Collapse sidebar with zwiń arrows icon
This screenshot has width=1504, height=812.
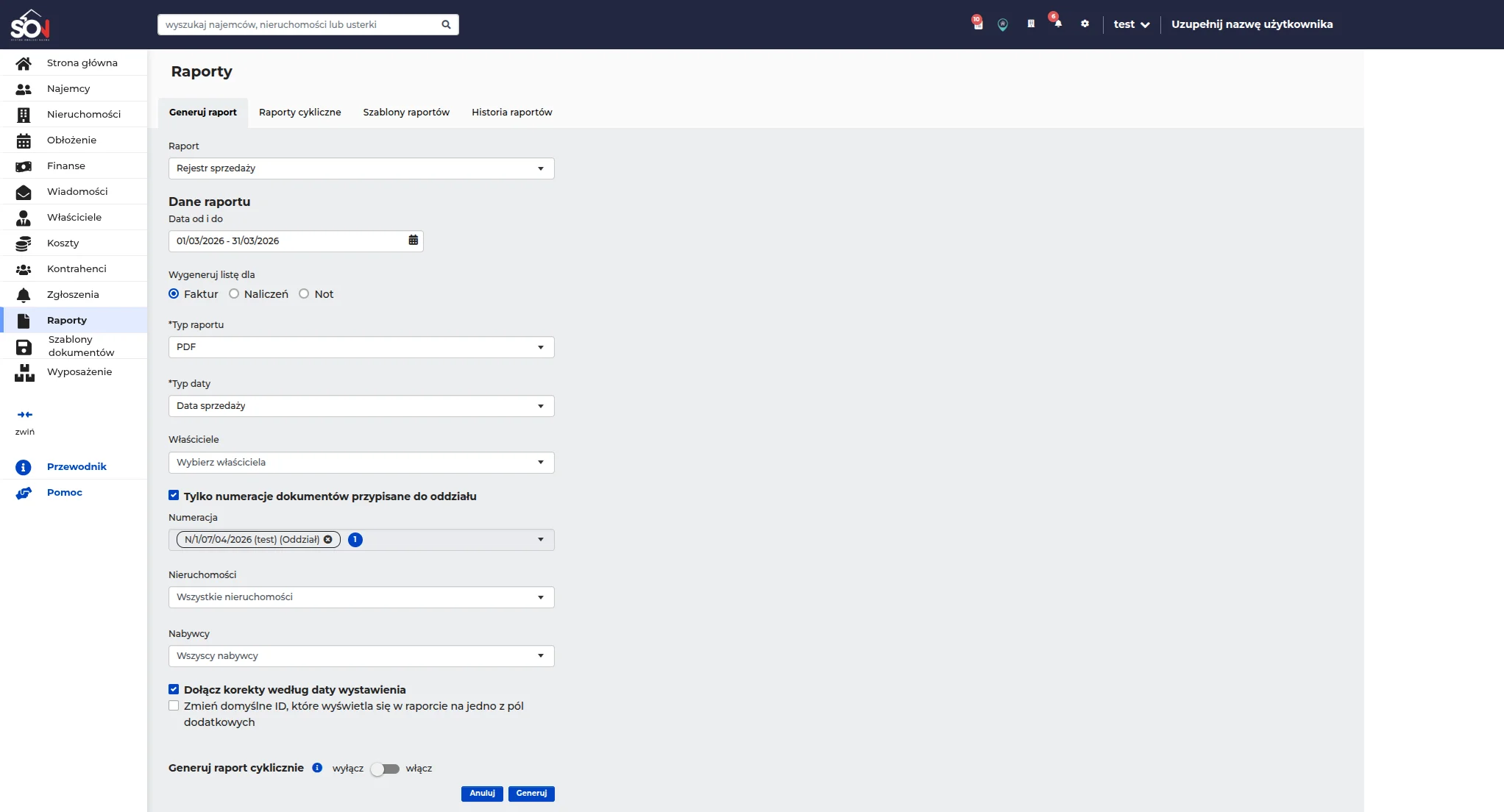(25, 415)
